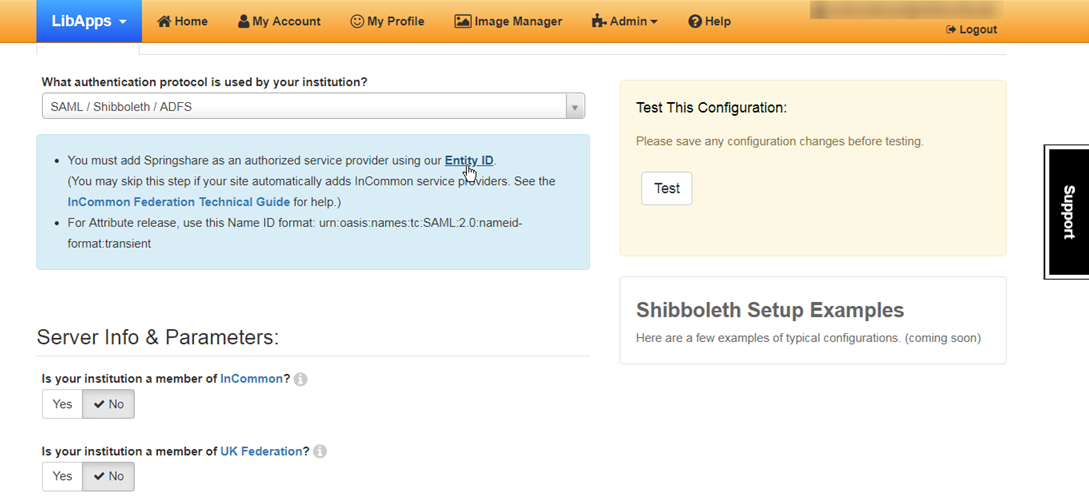Click the info icon next to UK Federation question
Viewport: 1089px width, 502px height.
(319, 452)
